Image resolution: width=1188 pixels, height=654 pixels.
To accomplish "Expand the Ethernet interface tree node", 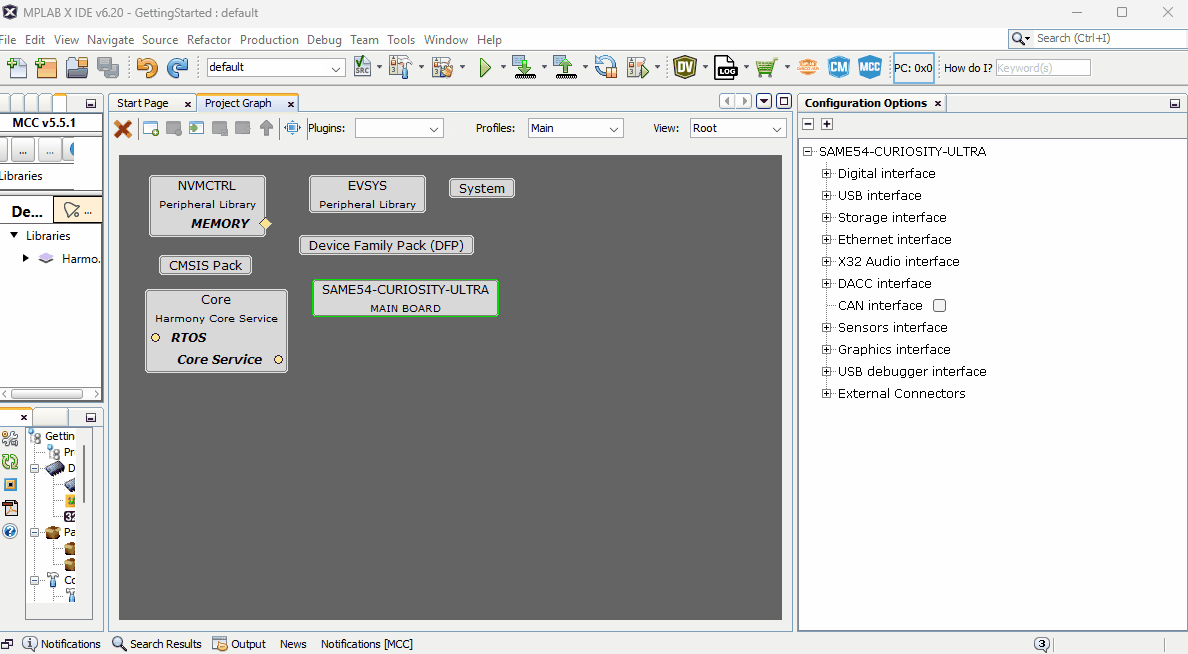I will (x=827, y=239).
